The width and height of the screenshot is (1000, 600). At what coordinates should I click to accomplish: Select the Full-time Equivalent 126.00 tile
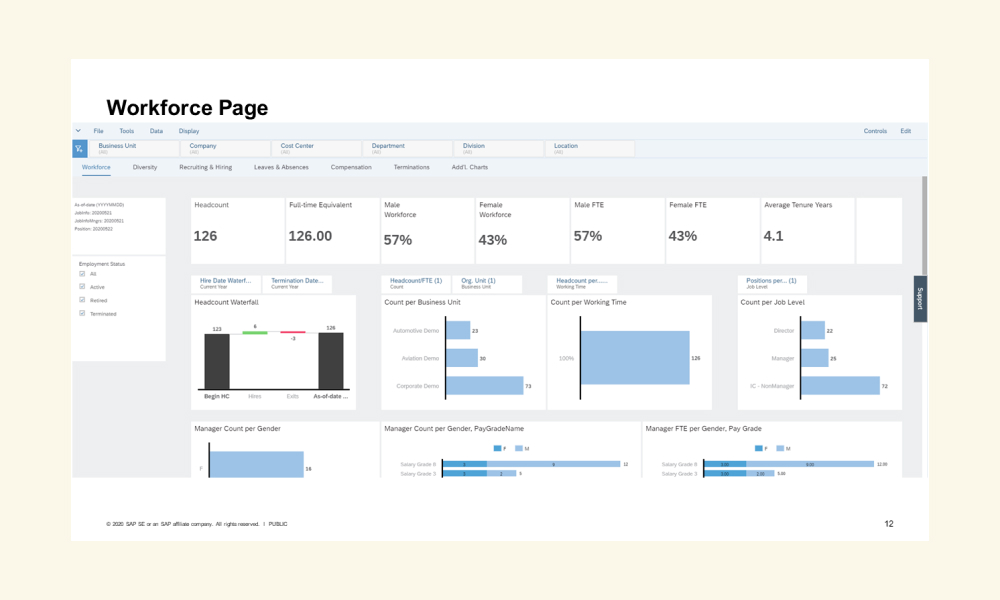332,231
